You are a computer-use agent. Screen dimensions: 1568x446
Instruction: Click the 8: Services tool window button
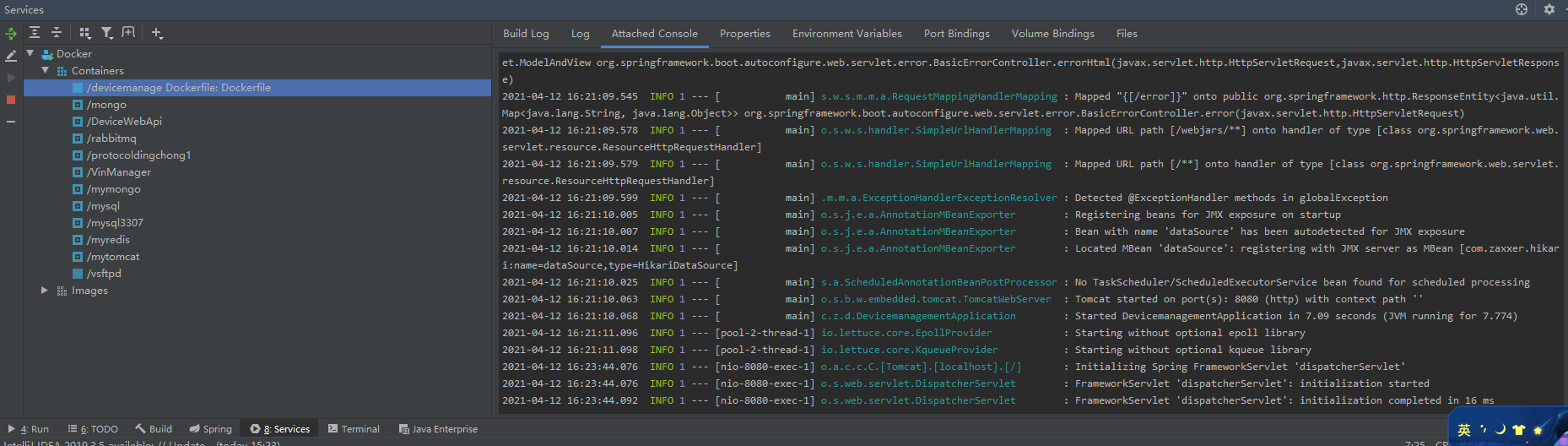pyautogui.click(x=279, y=429)
